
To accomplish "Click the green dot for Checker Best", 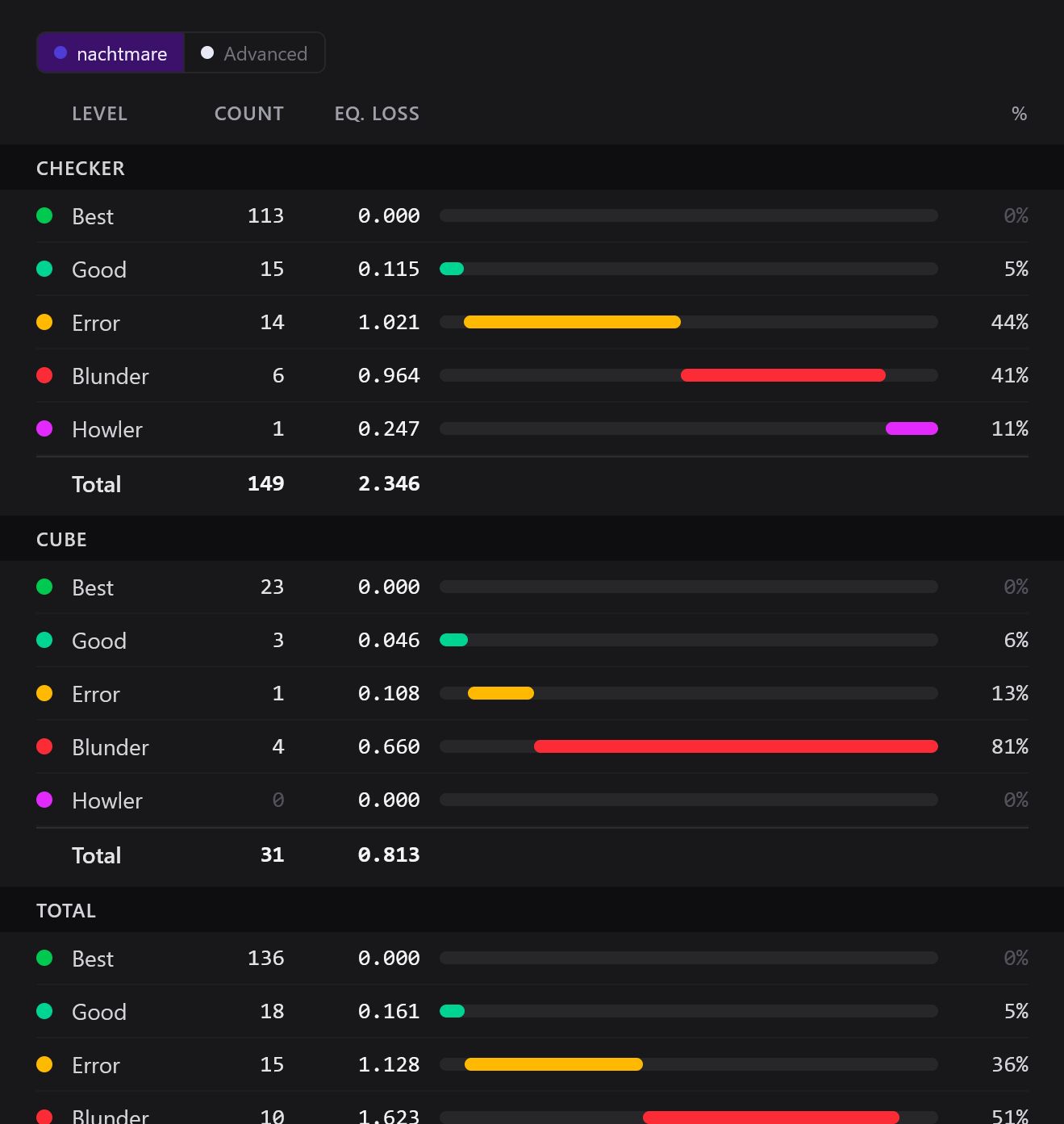I will 44,215.
